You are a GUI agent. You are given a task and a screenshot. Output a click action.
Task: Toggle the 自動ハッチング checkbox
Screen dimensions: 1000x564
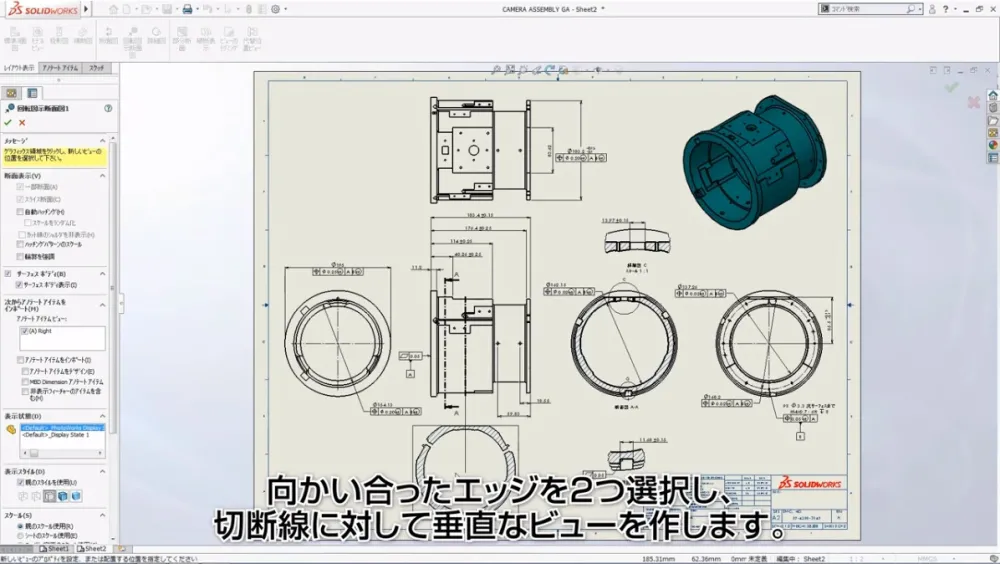[x=20, y=212]
